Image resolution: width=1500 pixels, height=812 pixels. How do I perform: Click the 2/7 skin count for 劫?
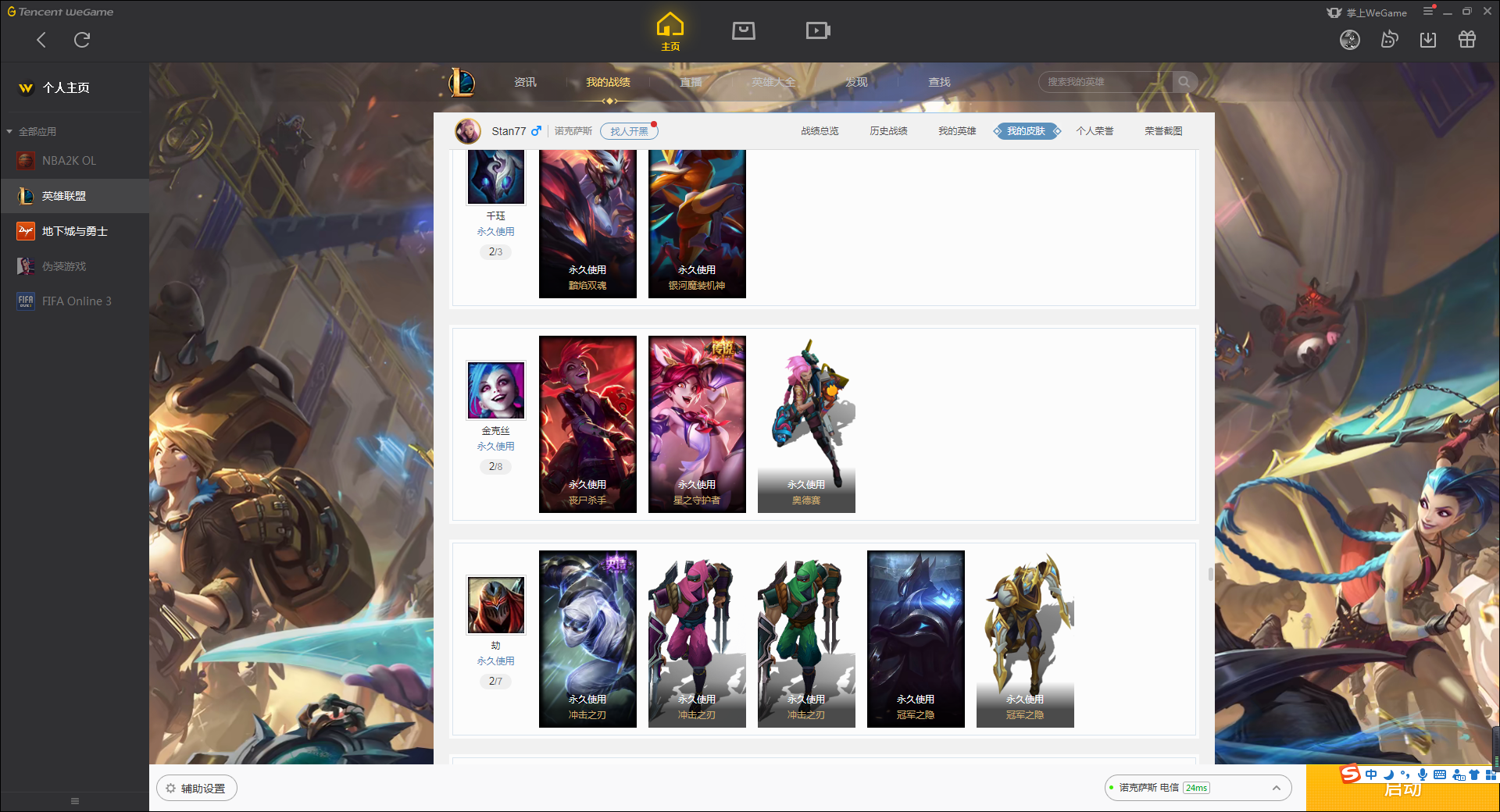495,681
